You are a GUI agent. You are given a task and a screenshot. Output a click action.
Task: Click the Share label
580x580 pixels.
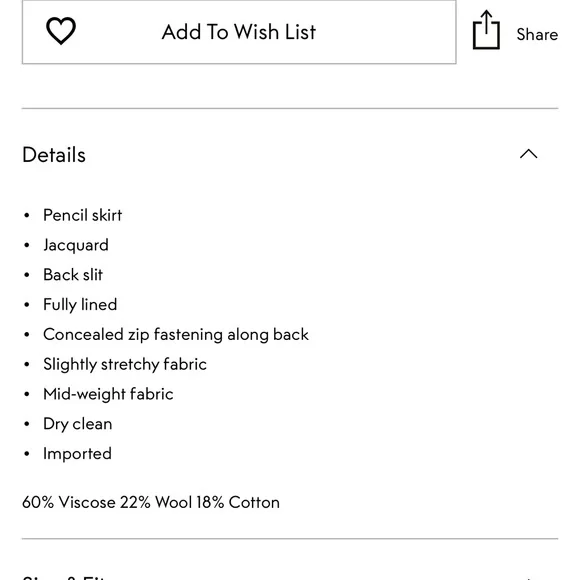point(537,34)
